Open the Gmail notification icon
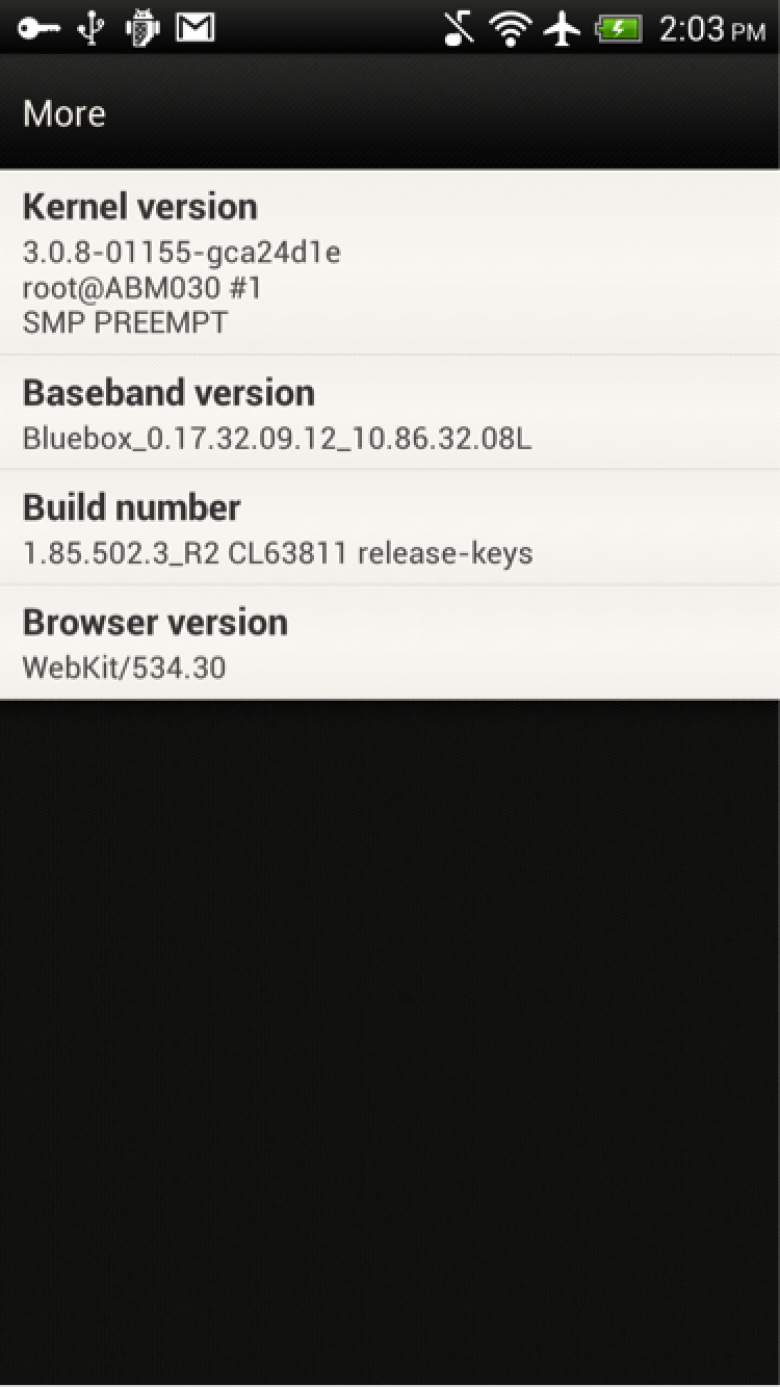The height and width of the screenshot is (1387, 780). 195,28
